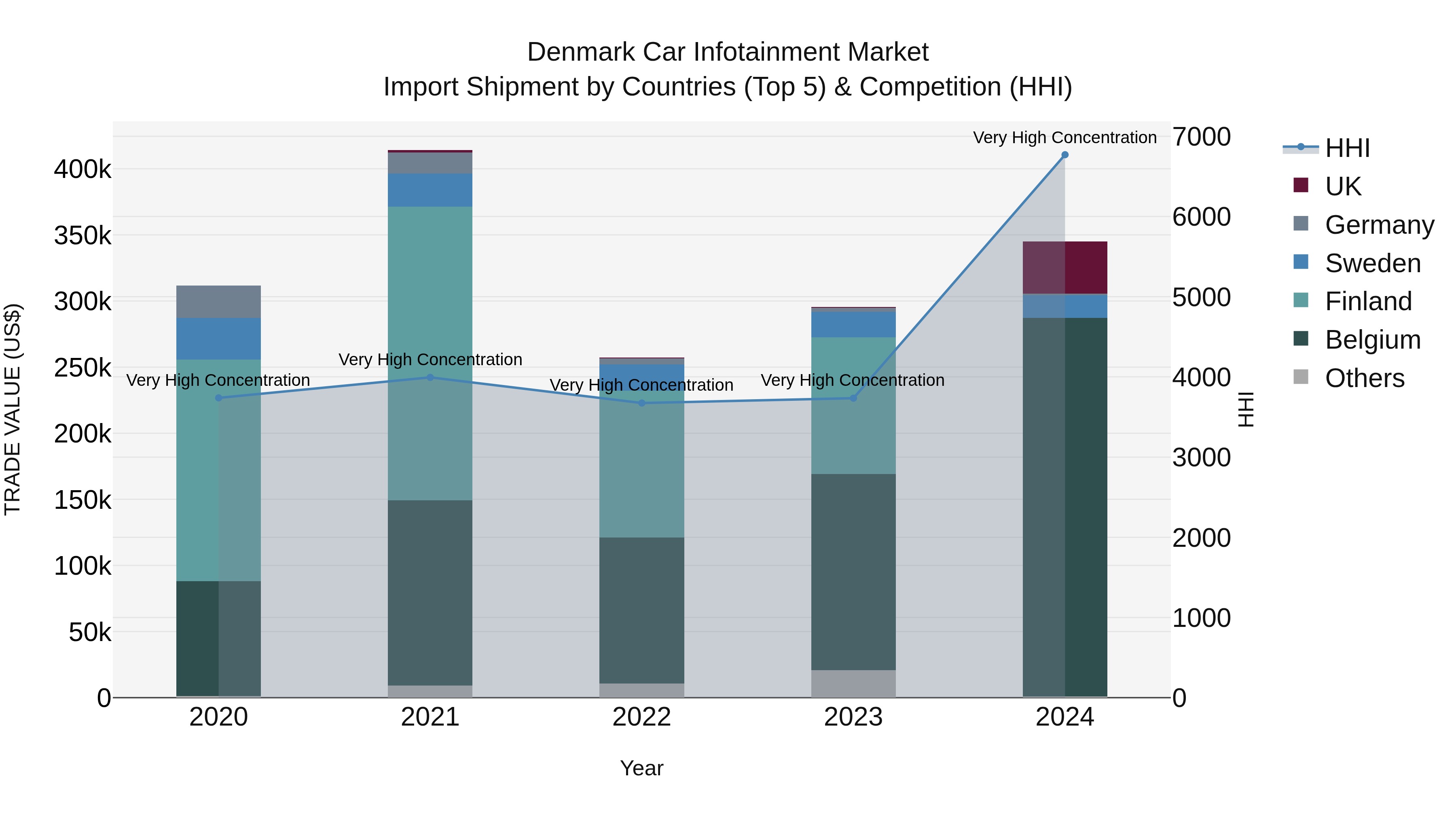Toggle the Others legend entry
The height and width of the screenshot is (819, 1456).
[1348, 378]
